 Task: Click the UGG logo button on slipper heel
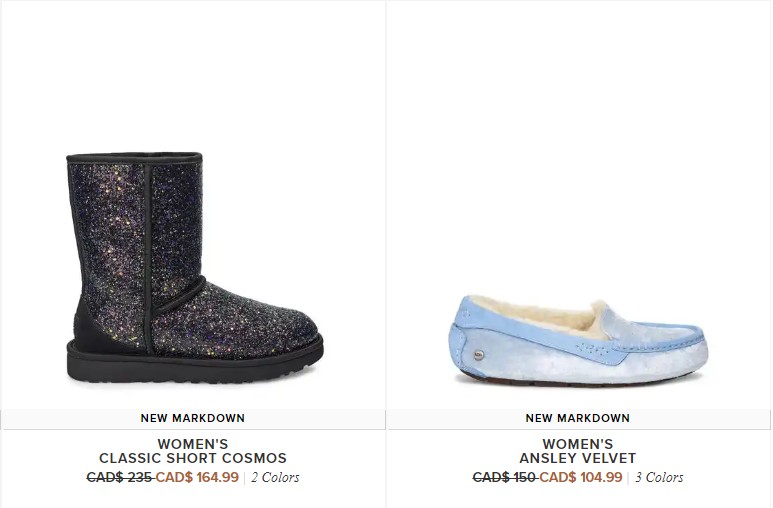479,354
